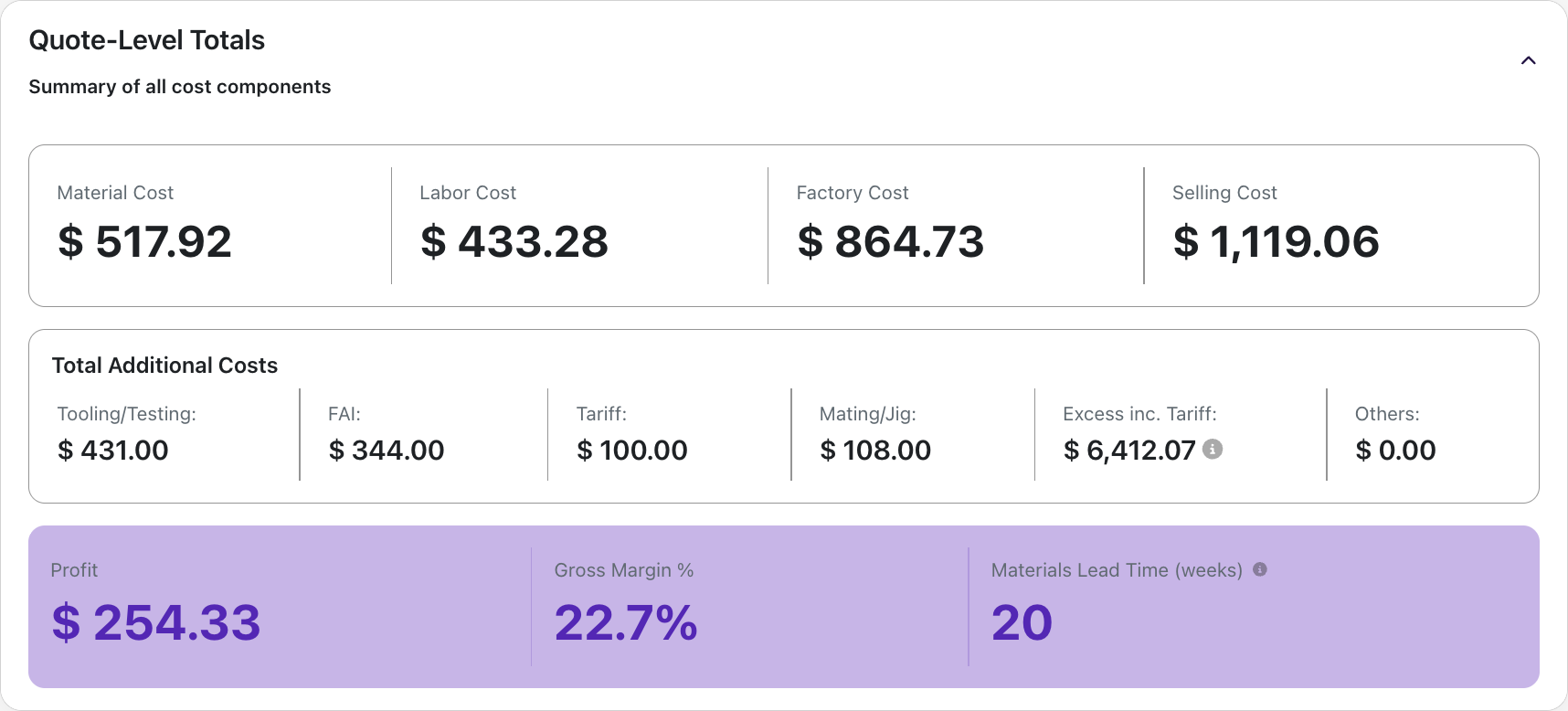Click the Tariff label
Viewport: 1568px width, 711px height.
[601, 414]
